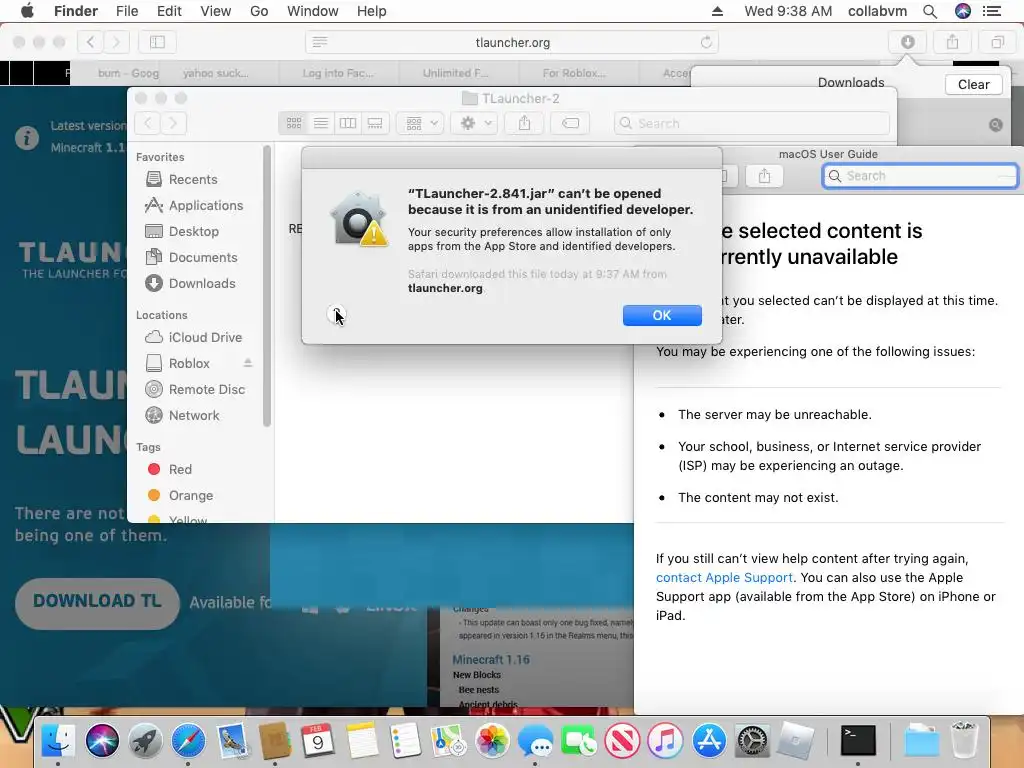Open Safari from the Dock
Viewport: 1024px width, 768px height.
coord(188,741)
